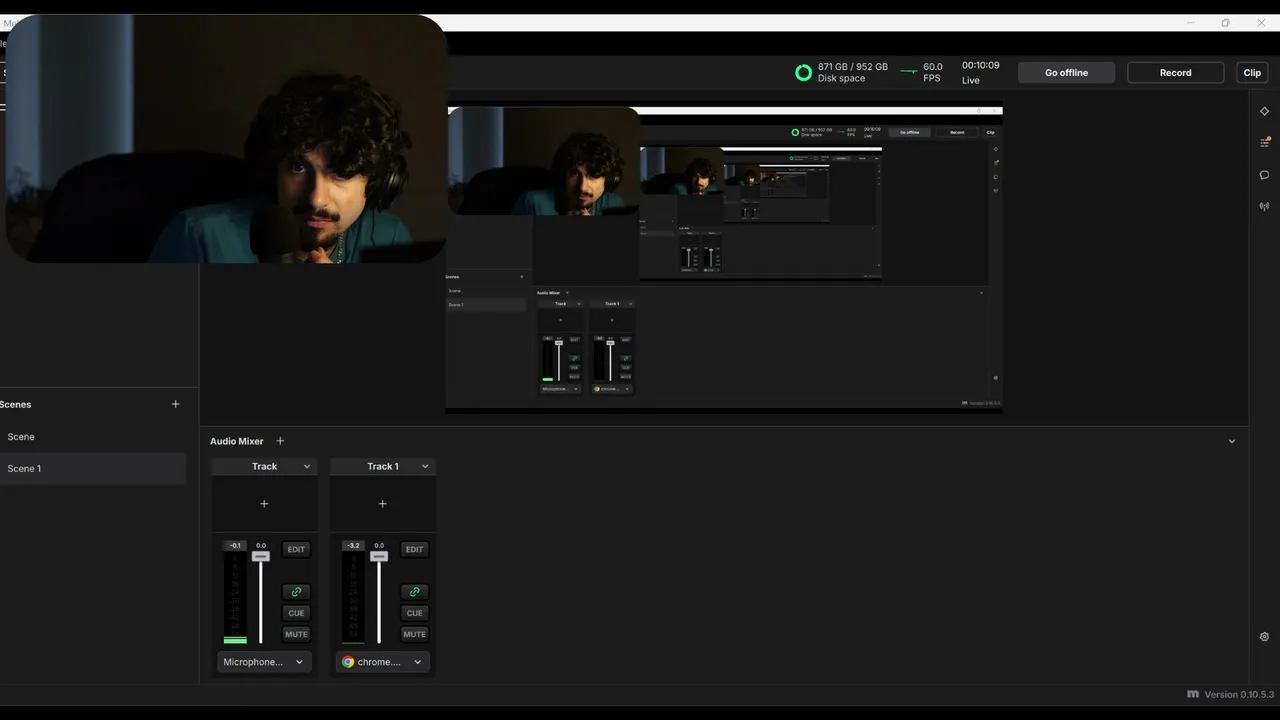Image resolution: width=1280 pixels, height=720 pixels.
Task: Add an effect to Track 1's empty slot
Action: point(382,504)
